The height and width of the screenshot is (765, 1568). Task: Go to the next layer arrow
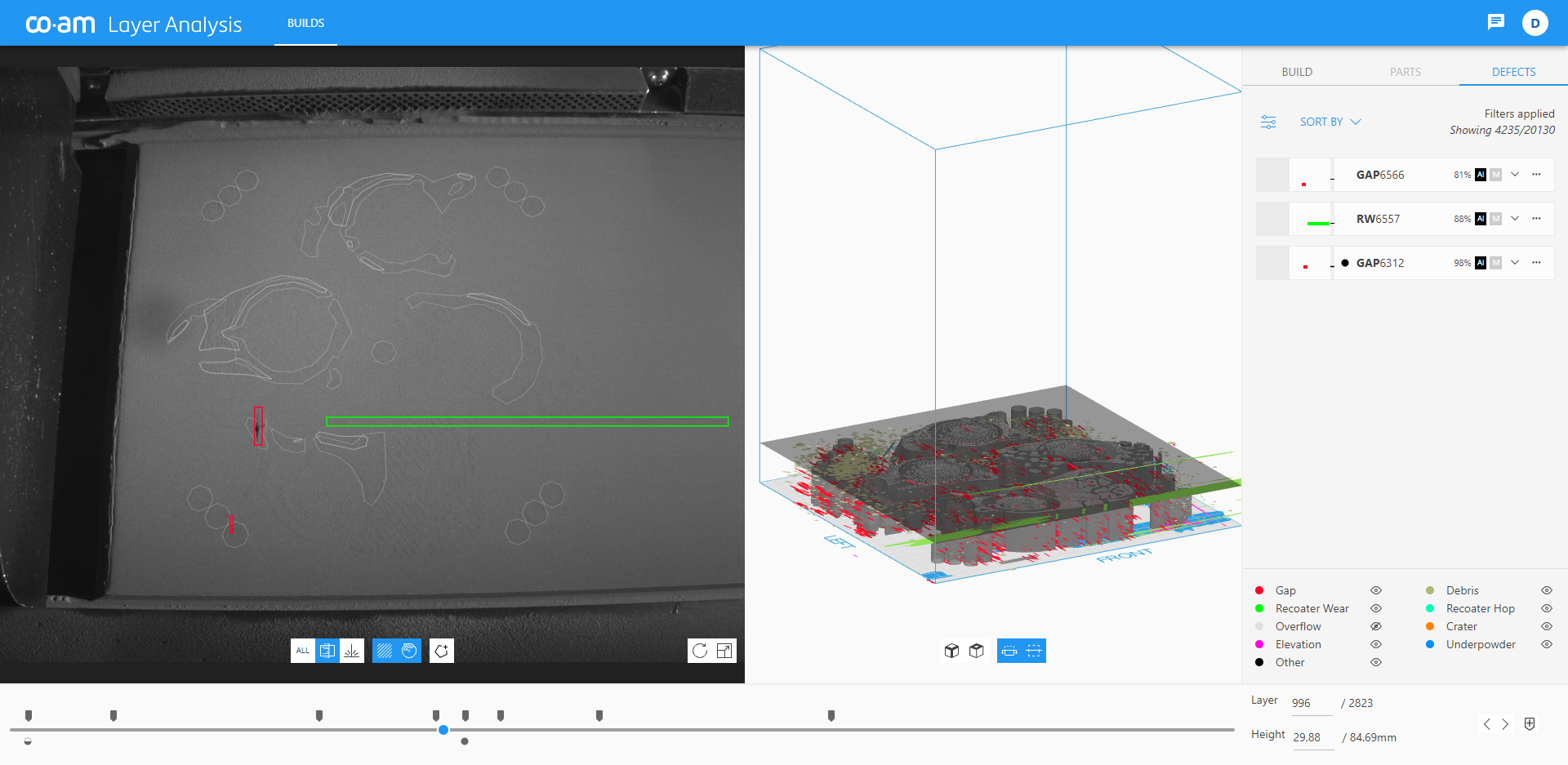1505,724
